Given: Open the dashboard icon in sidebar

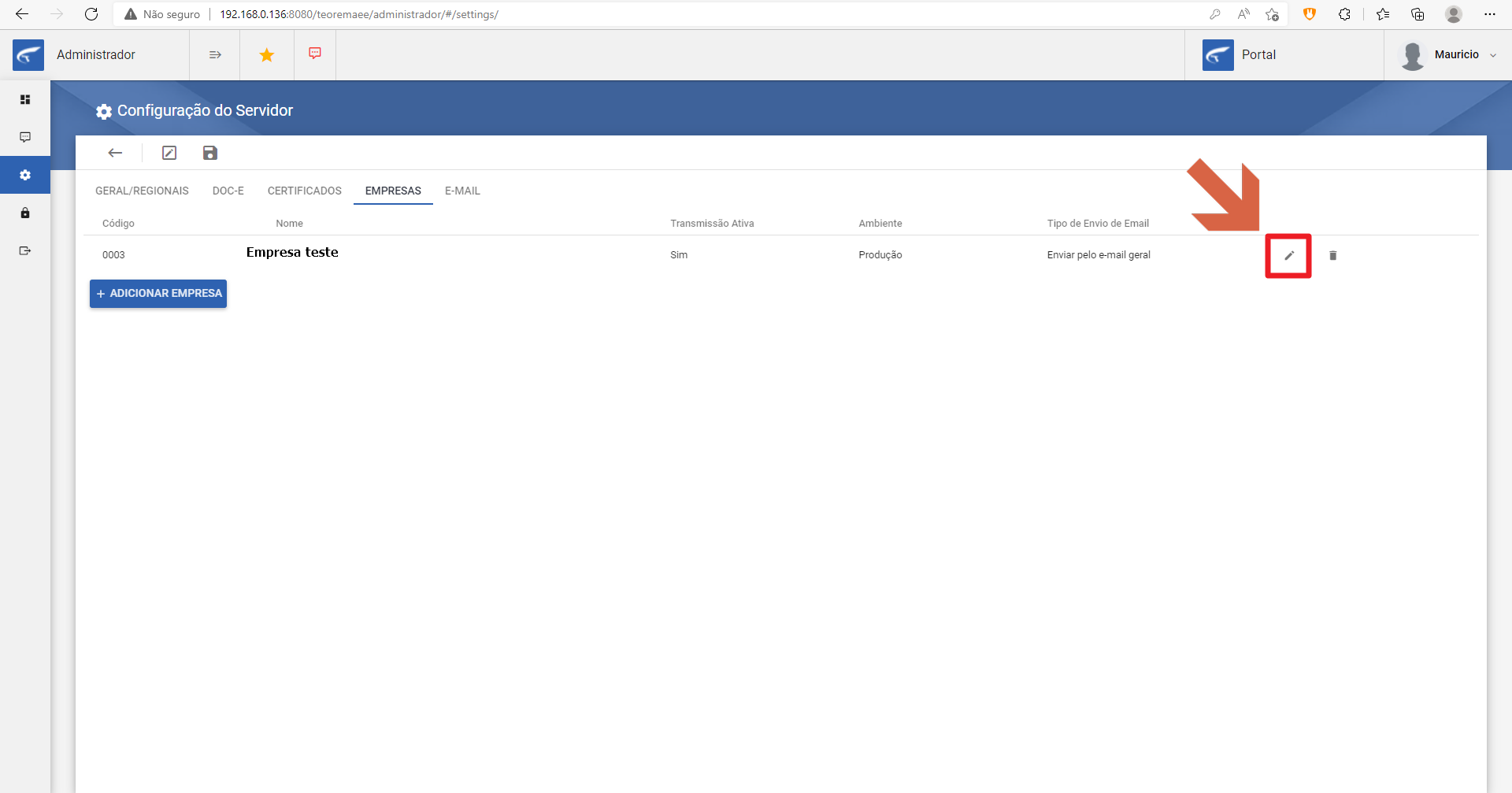Looking at the screenshot, I should pos(25,99).
